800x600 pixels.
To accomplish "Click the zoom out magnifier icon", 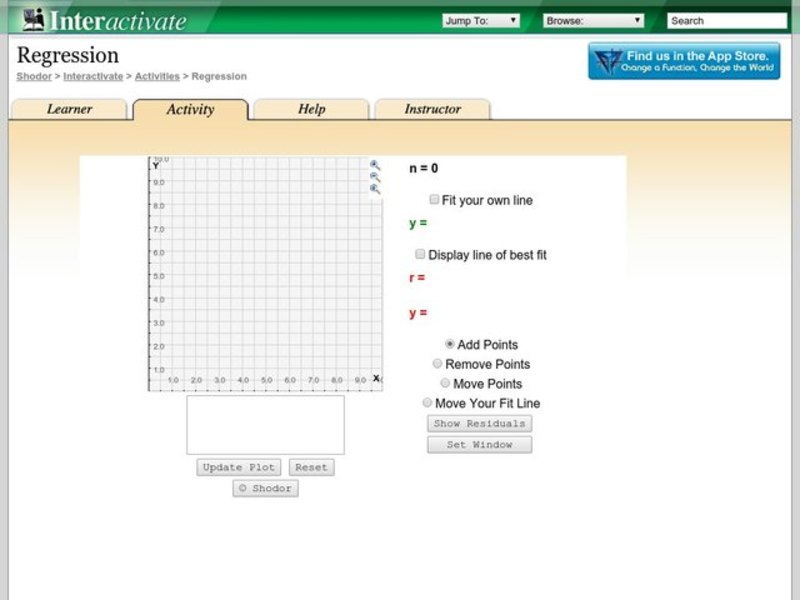I will (x=375, y=177).
